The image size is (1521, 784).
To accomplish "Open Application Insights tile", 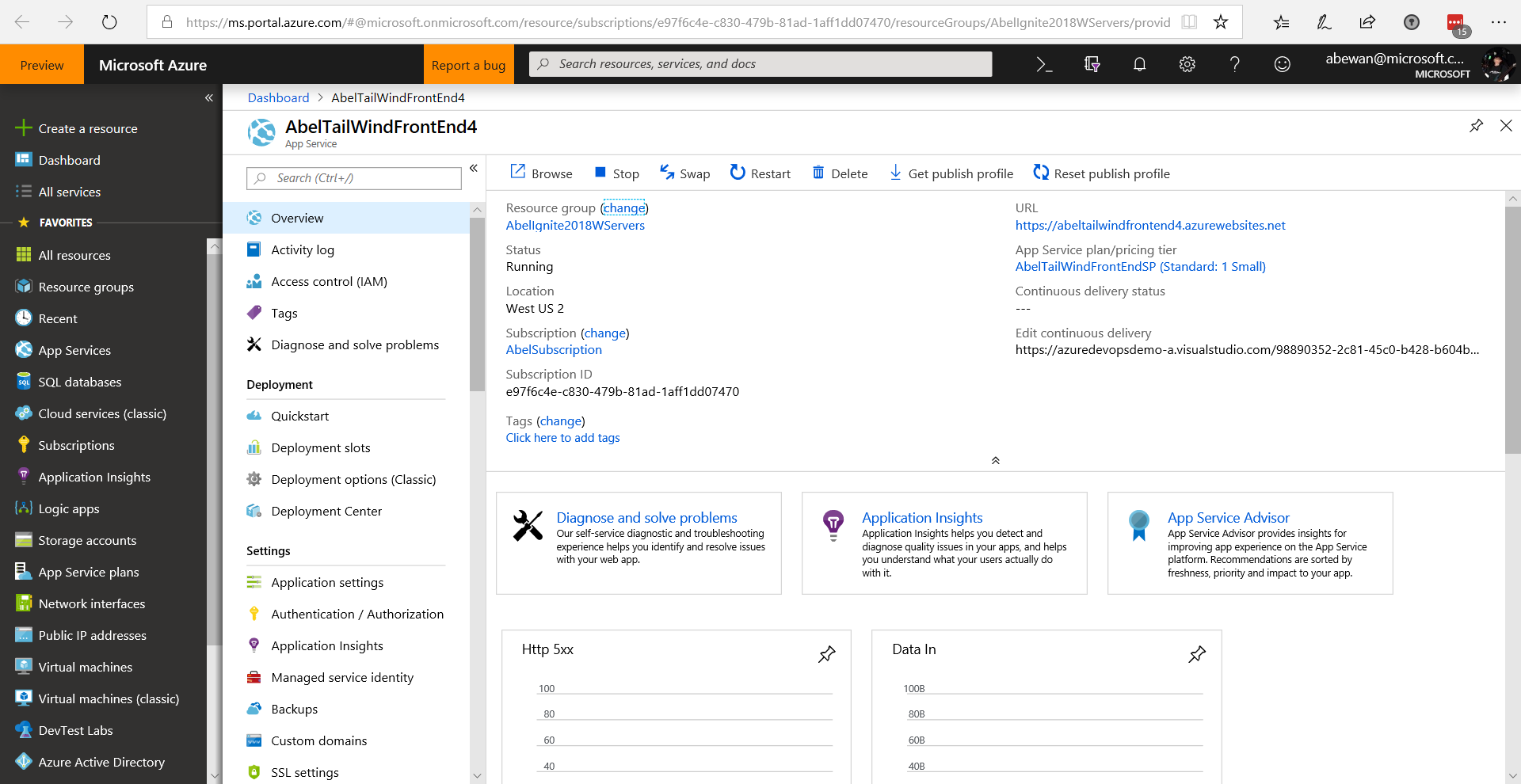I will click(x=944, y=543).
